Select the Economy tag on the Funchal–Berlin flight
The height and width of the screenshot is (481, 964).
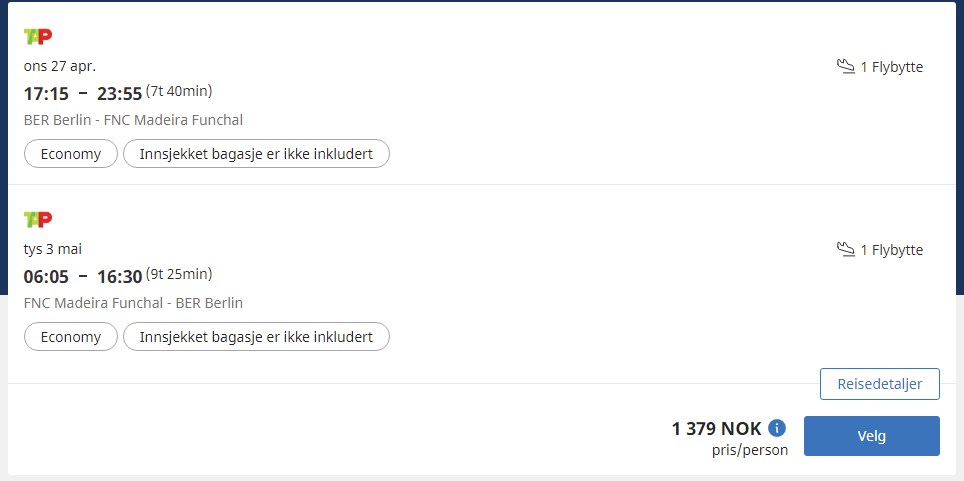coord(71,336)
